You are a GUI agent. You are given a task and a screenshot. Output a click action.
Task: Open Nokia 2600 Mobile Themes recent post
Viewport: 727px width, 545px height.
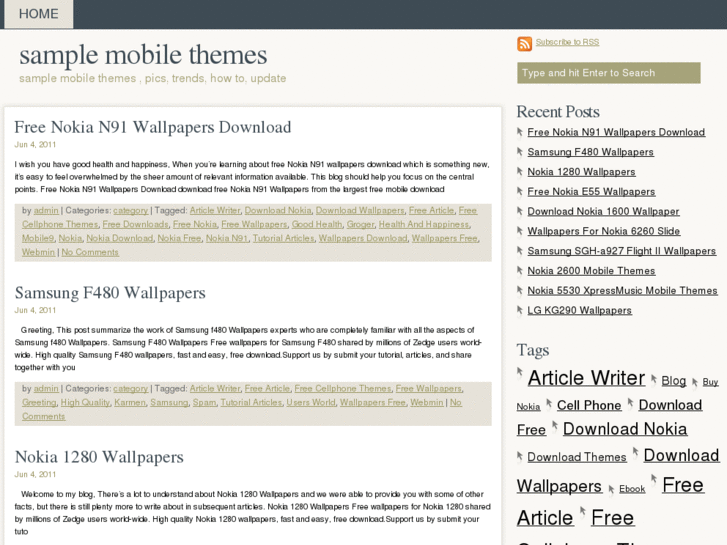[x=591, y=271]
